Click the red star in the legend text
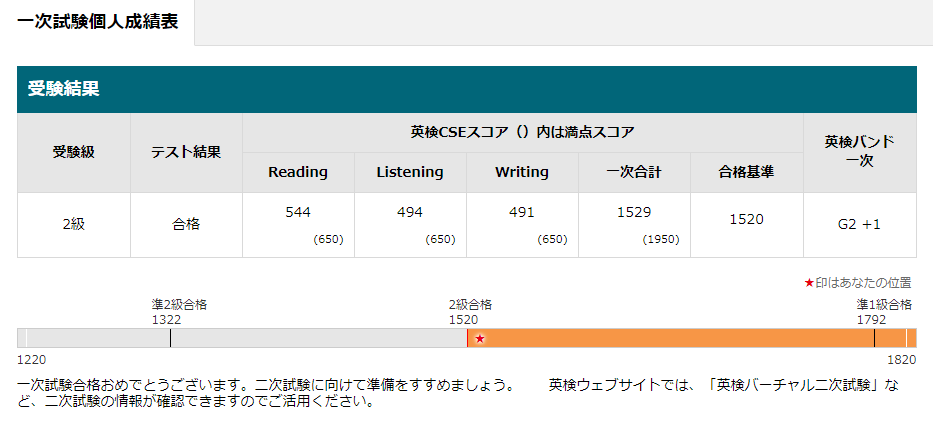Screen dimensions: 933x426 809,283
